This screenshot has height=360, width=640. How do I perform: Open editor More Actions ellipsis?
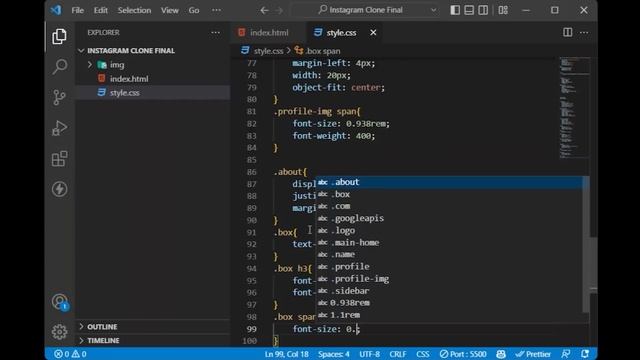tap(584, 32)
